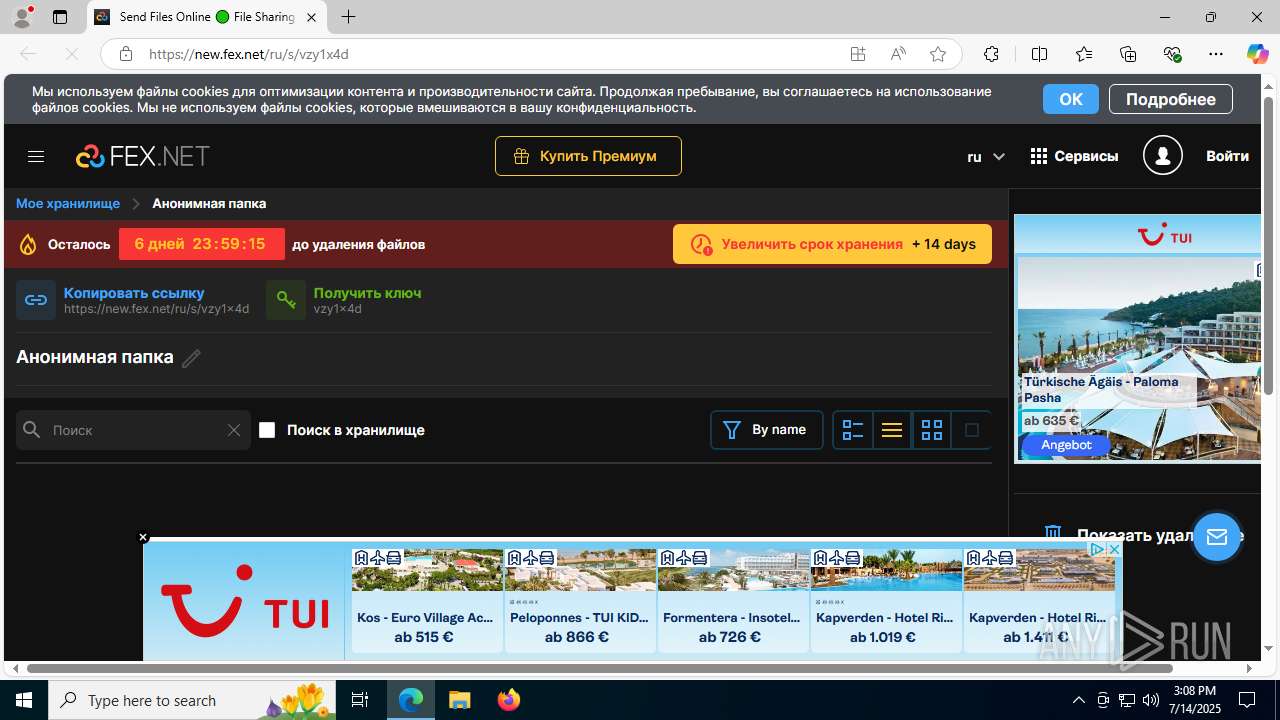Viewport: 1280px width, 720px height.
Task: Click the copy link chain icon
Action: pyautogui.click(x=36, y=300)
